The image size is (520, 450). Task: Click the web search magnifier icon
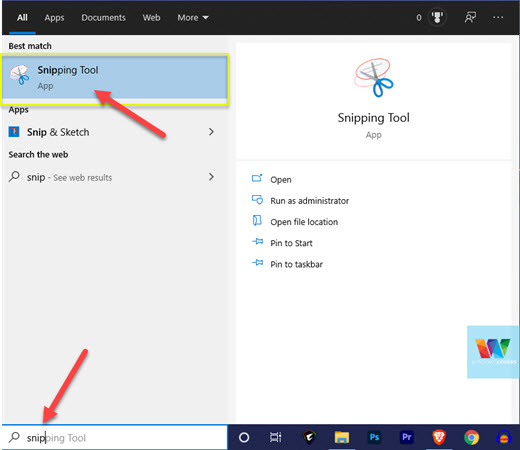(x=14, y=176)
